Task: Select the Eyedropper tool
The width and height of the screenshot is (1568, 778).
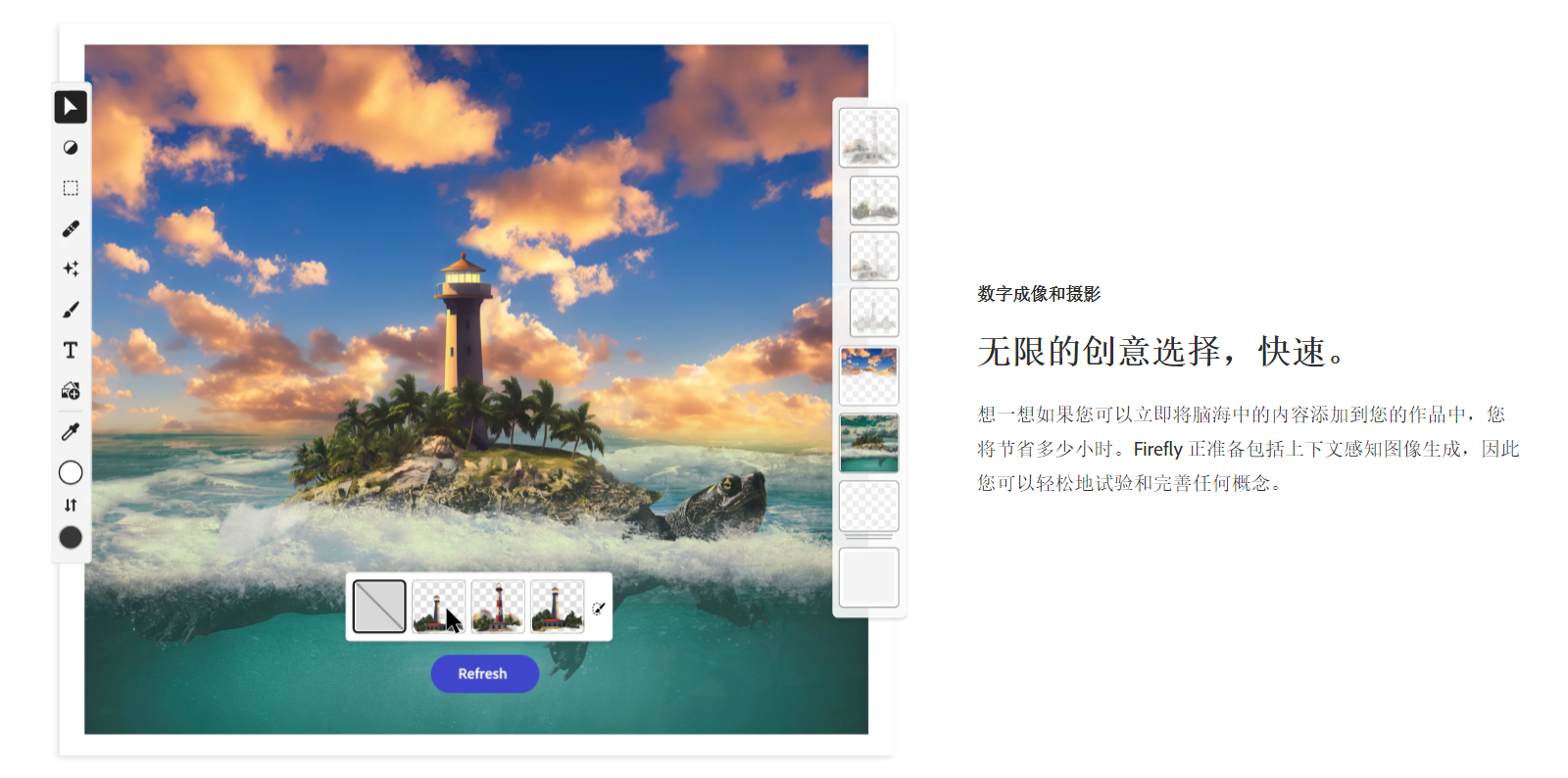Action: [x=71, y=431]
